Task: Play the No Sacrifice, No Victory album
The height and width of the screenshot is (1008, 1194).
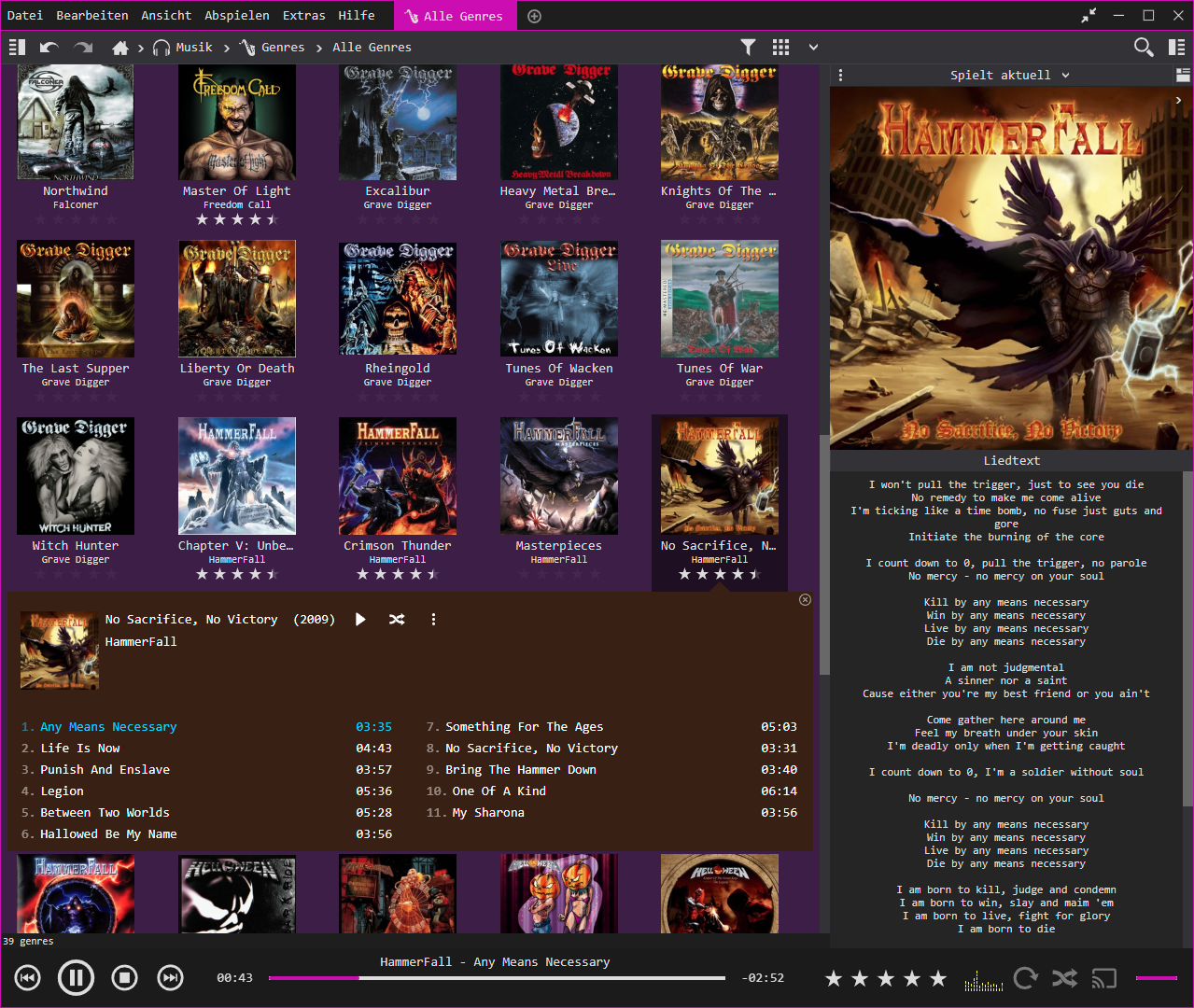Action: (360, 619)
